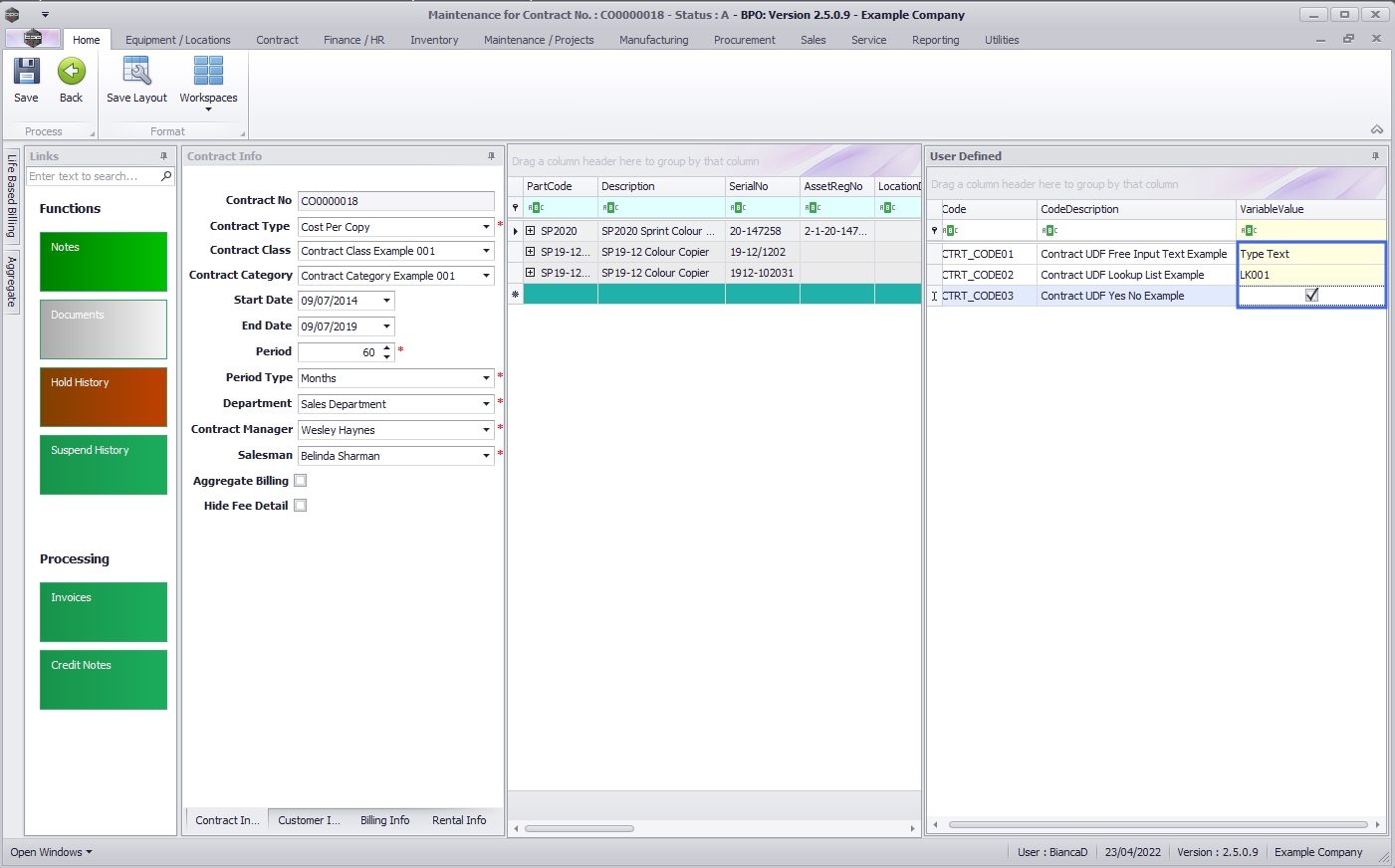The width and height of the screenshot is (1395, 868).
Task: Click the Links search text field
Action: click(93, 176)
